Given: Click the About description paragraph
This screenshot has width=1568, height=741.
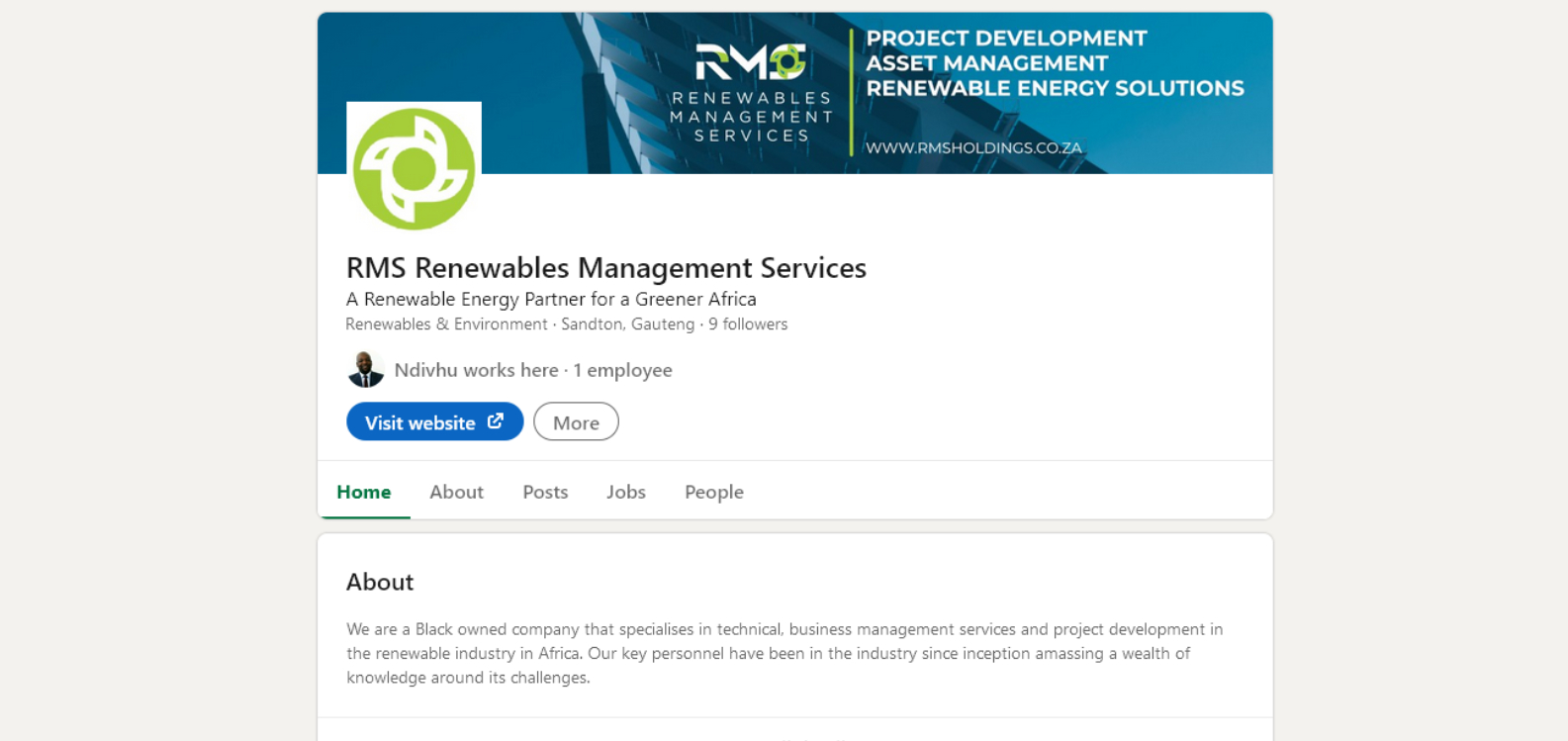Looking at the screenshot, I should pos(784,653).
